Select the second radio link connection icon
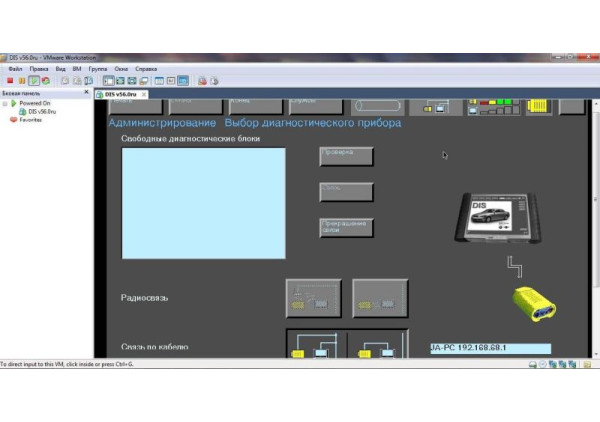Image resolution: width=600 pixels, height=422 pixels. point(380,298)
